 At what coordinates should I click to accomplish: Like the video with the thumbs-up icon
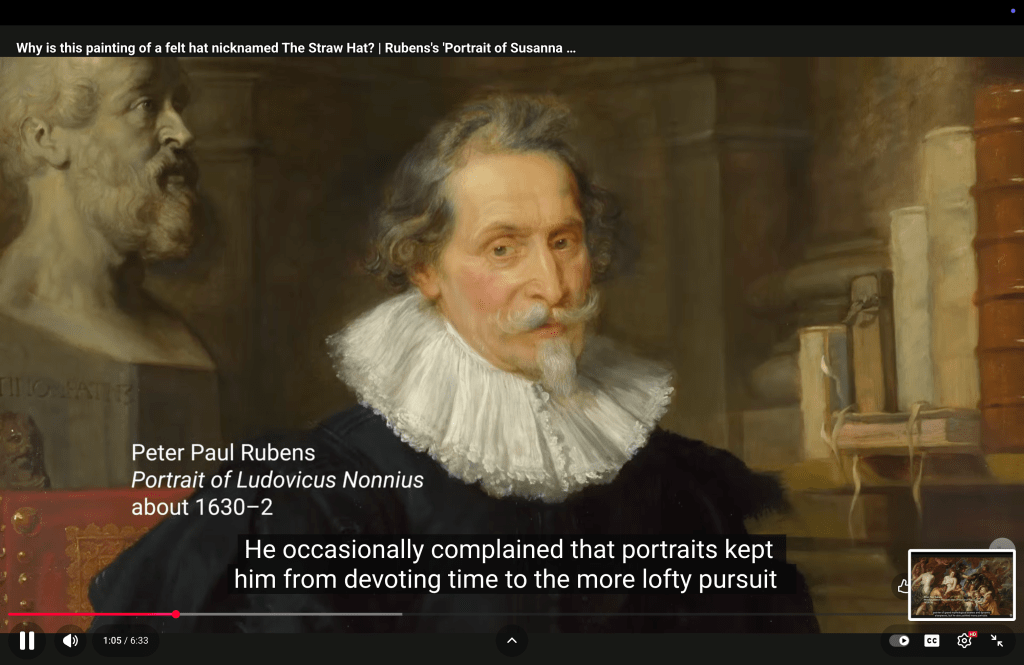pyautogui.click(x=902, y=587)
